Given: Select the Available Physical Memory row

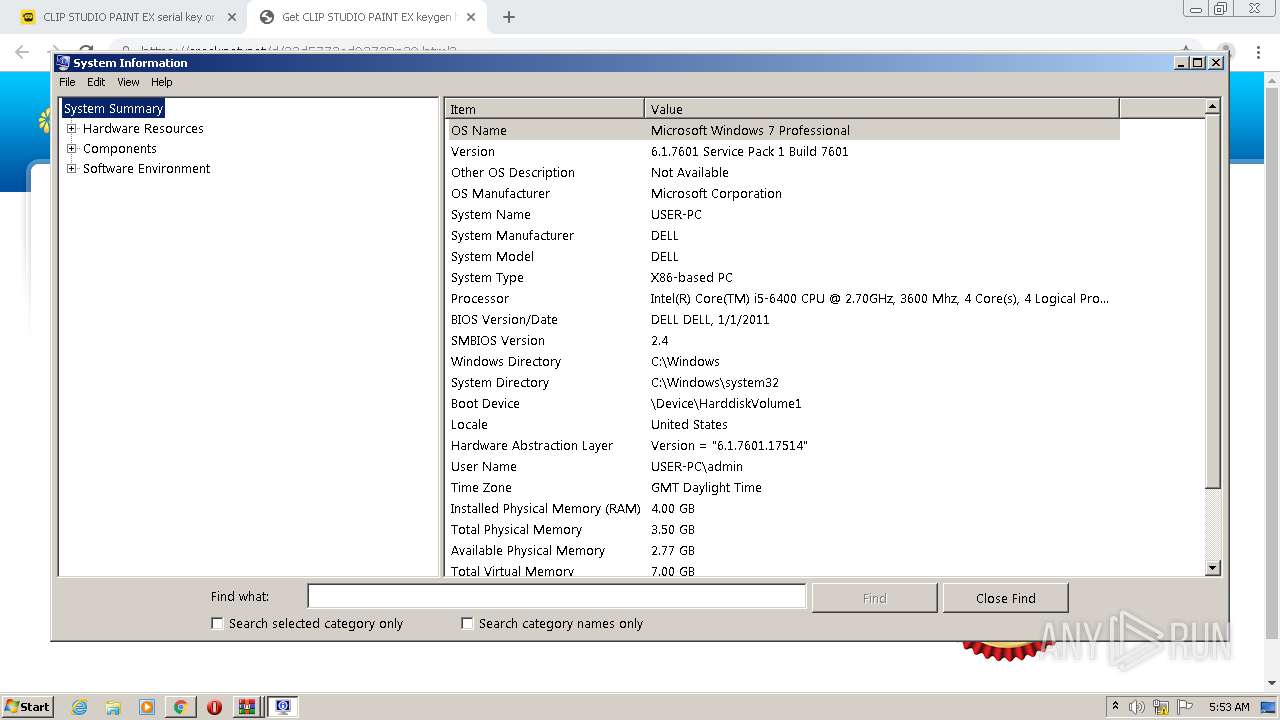Looking at the screenshot, I should tap(783, 550).
